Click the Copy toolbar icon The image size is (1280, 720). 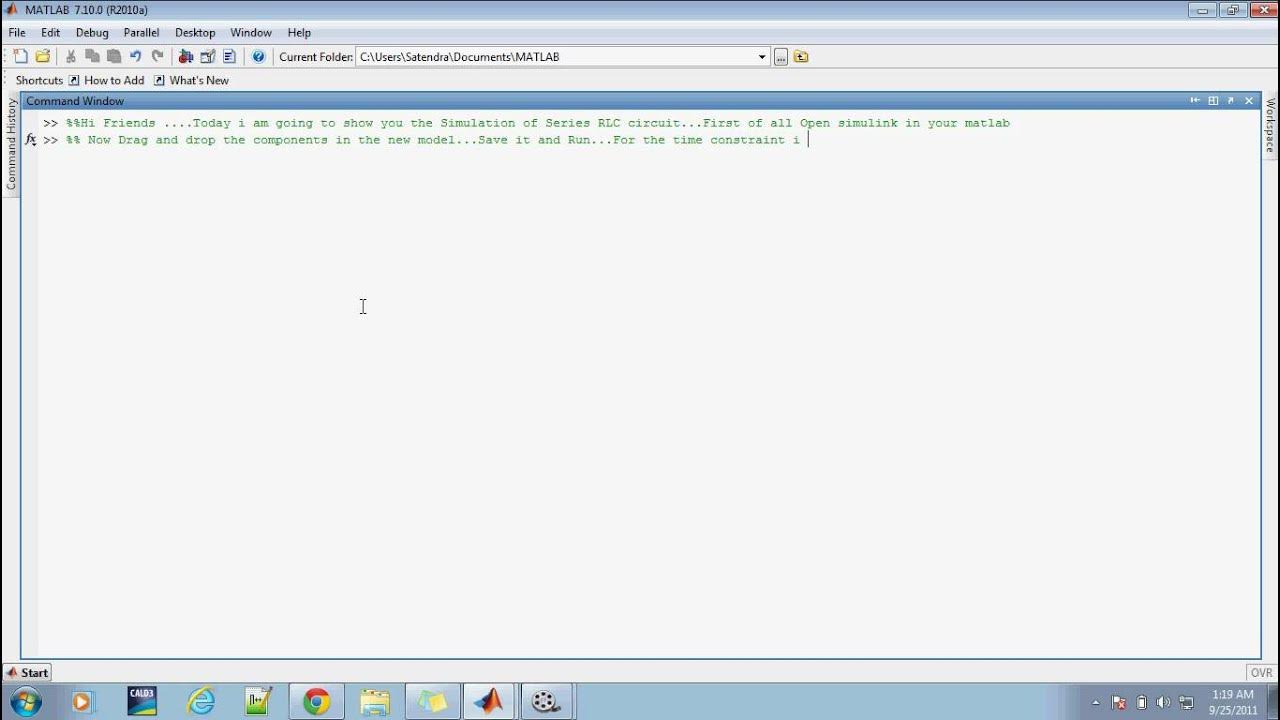(x=92, y=57)
